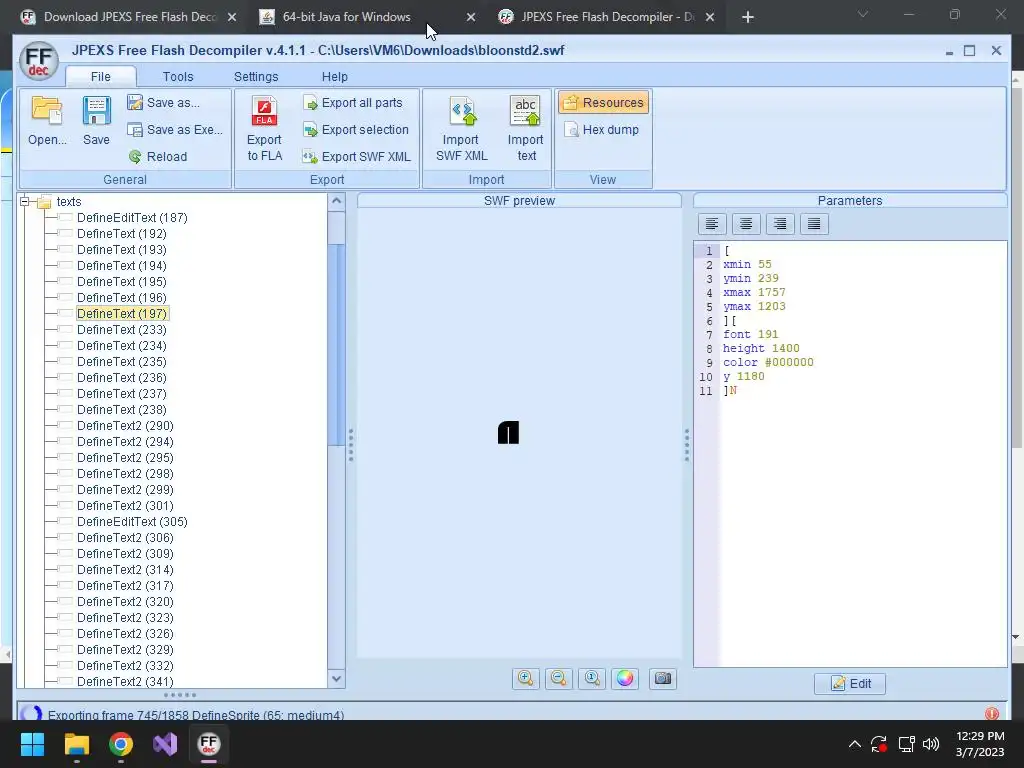
Task: Show hidden system tray icons
Action: [855, 744]
